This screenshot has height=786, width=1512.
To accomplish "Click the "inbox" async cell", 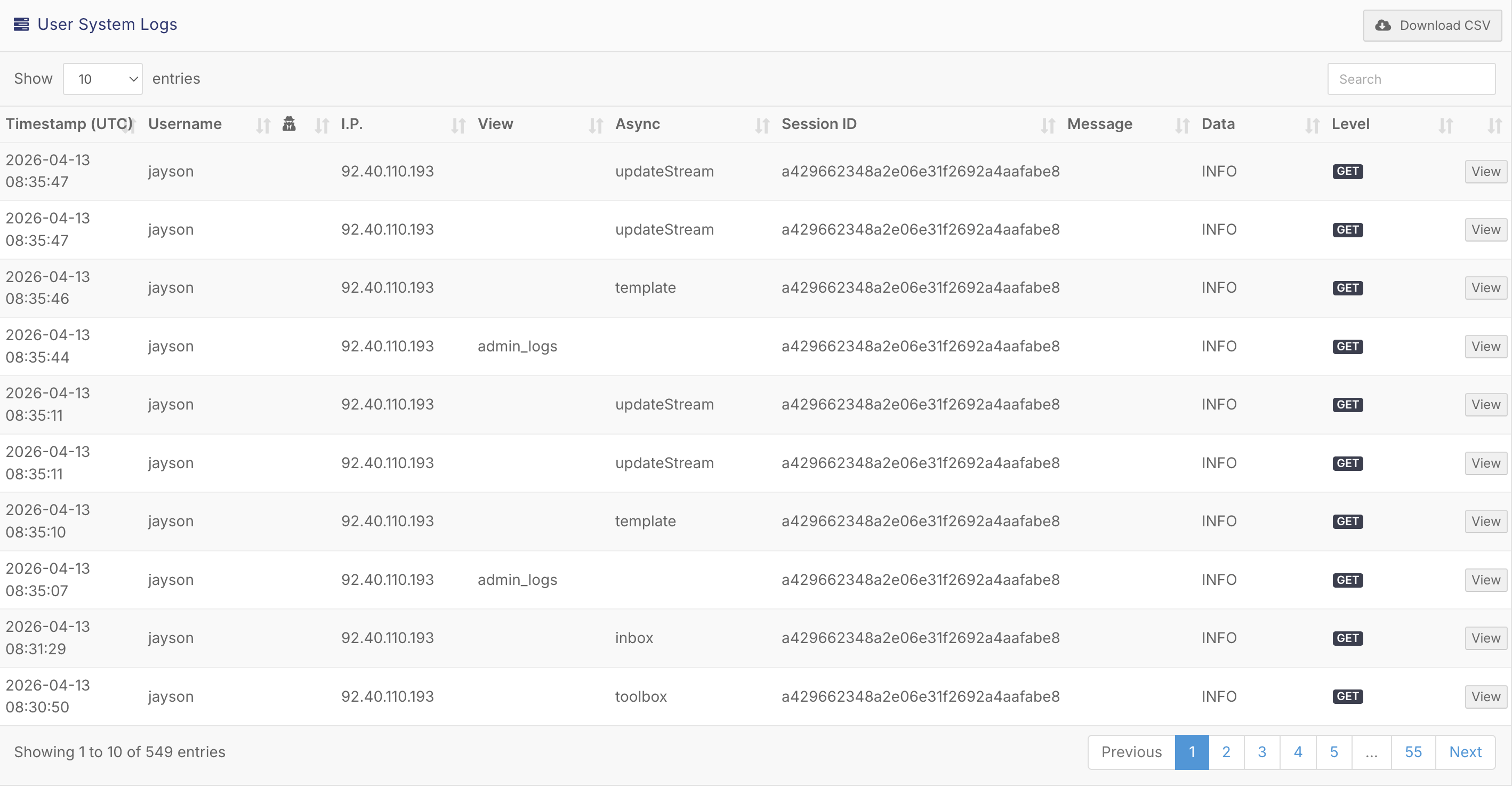I will click(x=634, y=638).
